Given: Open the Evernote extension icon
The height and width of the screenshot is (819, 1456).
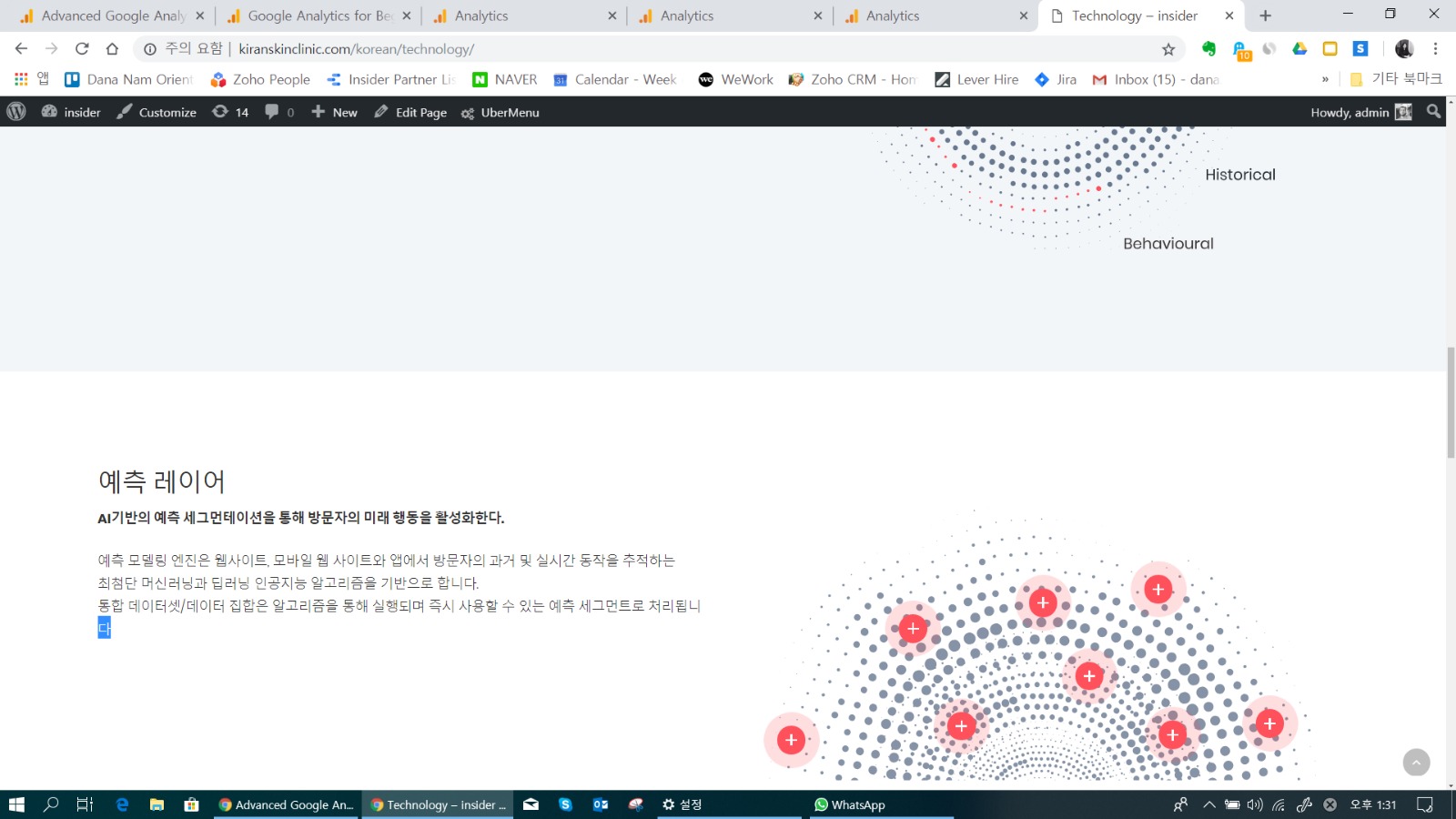Looking at the screenshot, I should (1208, 49).
